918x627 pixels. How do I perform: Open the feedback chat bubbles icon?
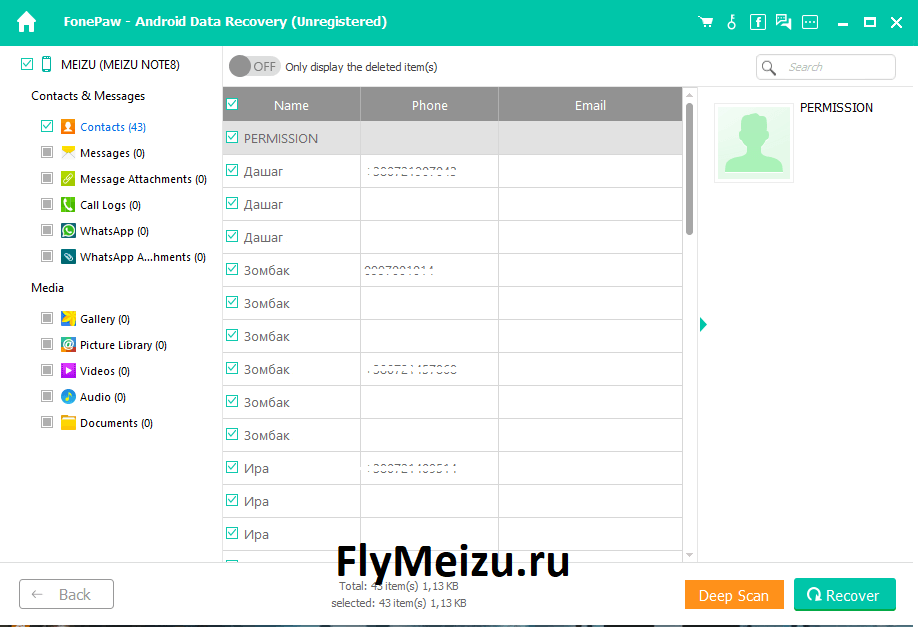[x=783, y=22]
